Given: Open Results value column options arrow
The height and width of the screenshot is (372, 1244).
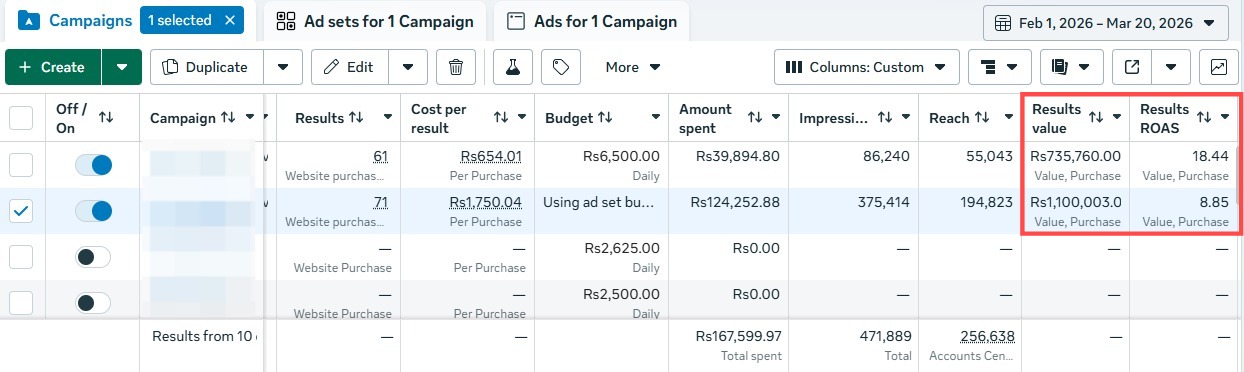Looking at the screenshot, I should 1117,118.
